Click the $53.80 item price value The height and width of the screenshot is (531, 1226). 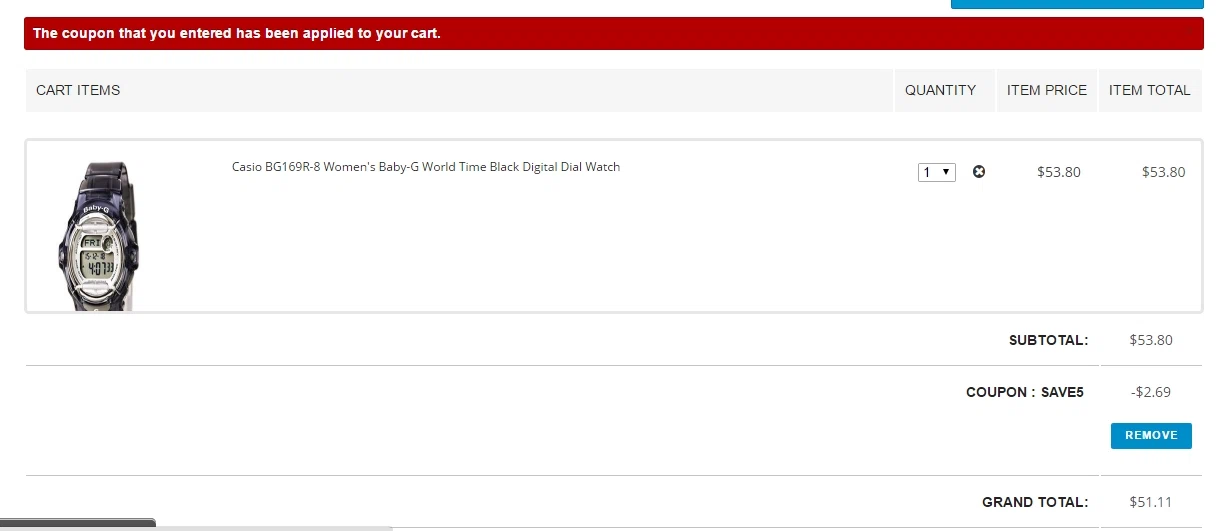point(1059,172)
